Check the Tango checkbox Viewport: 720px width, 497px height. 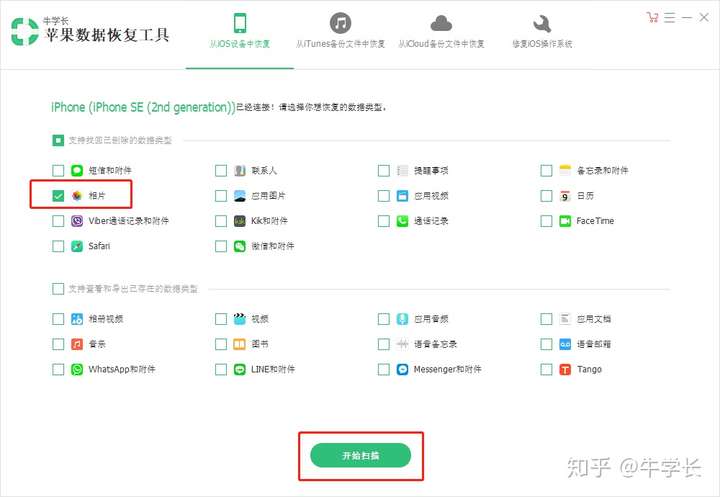546,369
